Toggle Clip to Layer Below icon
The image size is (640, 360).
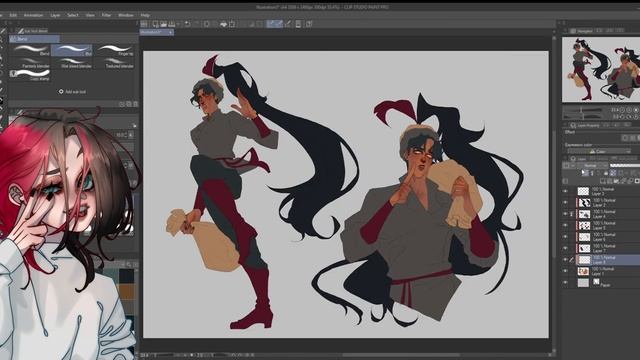pos(585,173)
